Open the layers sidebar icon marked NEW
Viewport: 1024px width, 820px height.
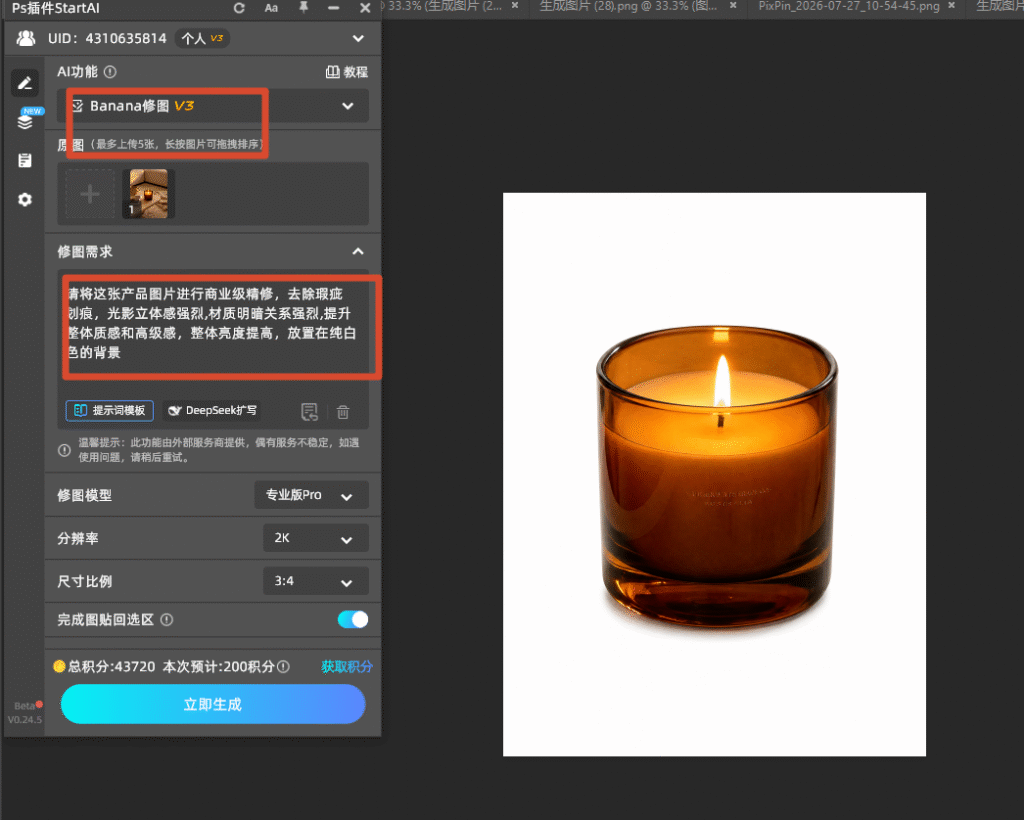(25, 121)
